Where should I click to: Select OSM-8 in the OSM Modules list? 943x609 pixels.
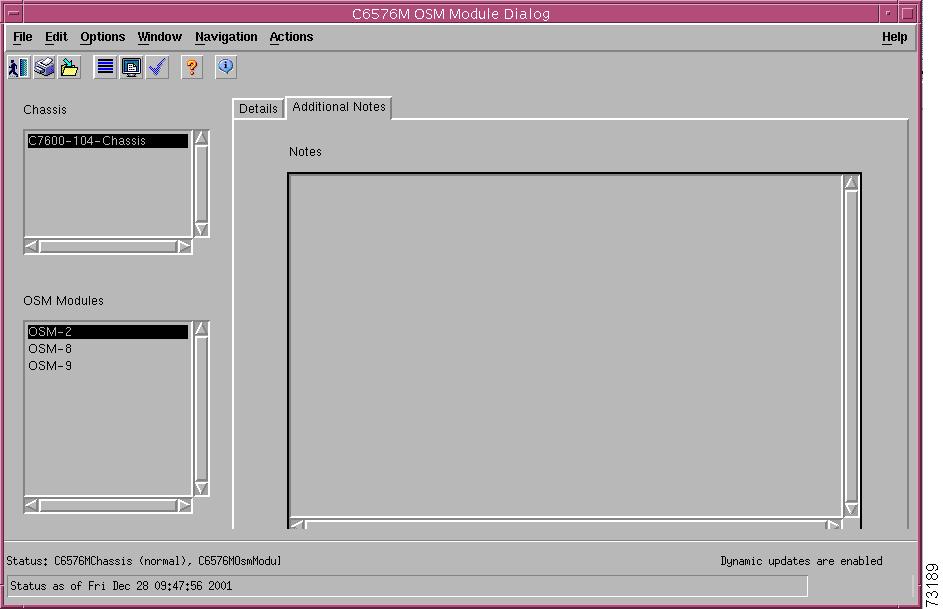click(x=108, y=349)
